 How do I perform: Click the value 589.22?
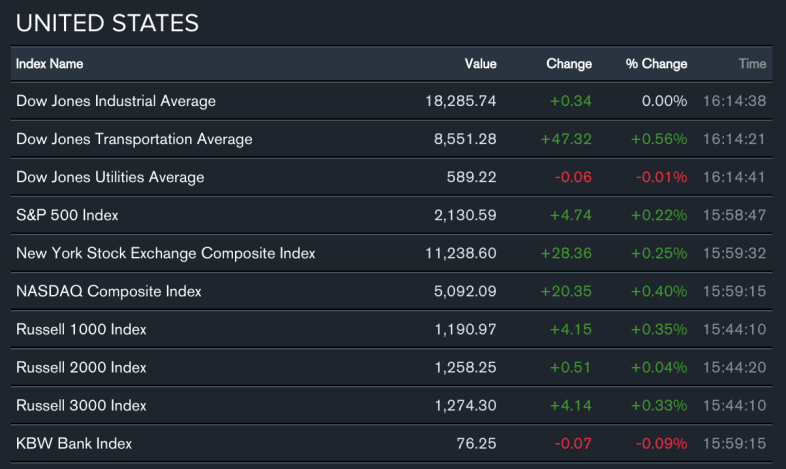[x=471, y=177]
